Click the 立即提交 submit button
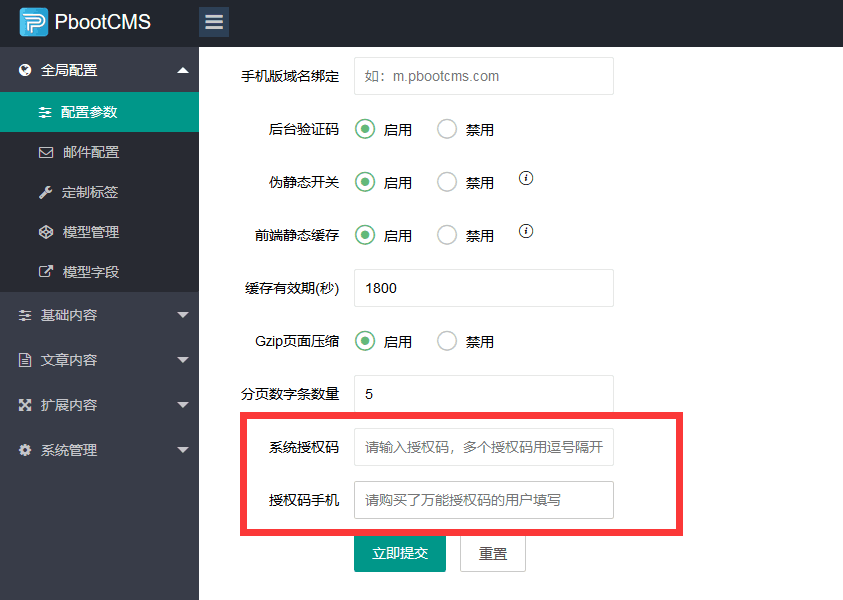Viewport: 843px width, 600px height. [399, 552]
